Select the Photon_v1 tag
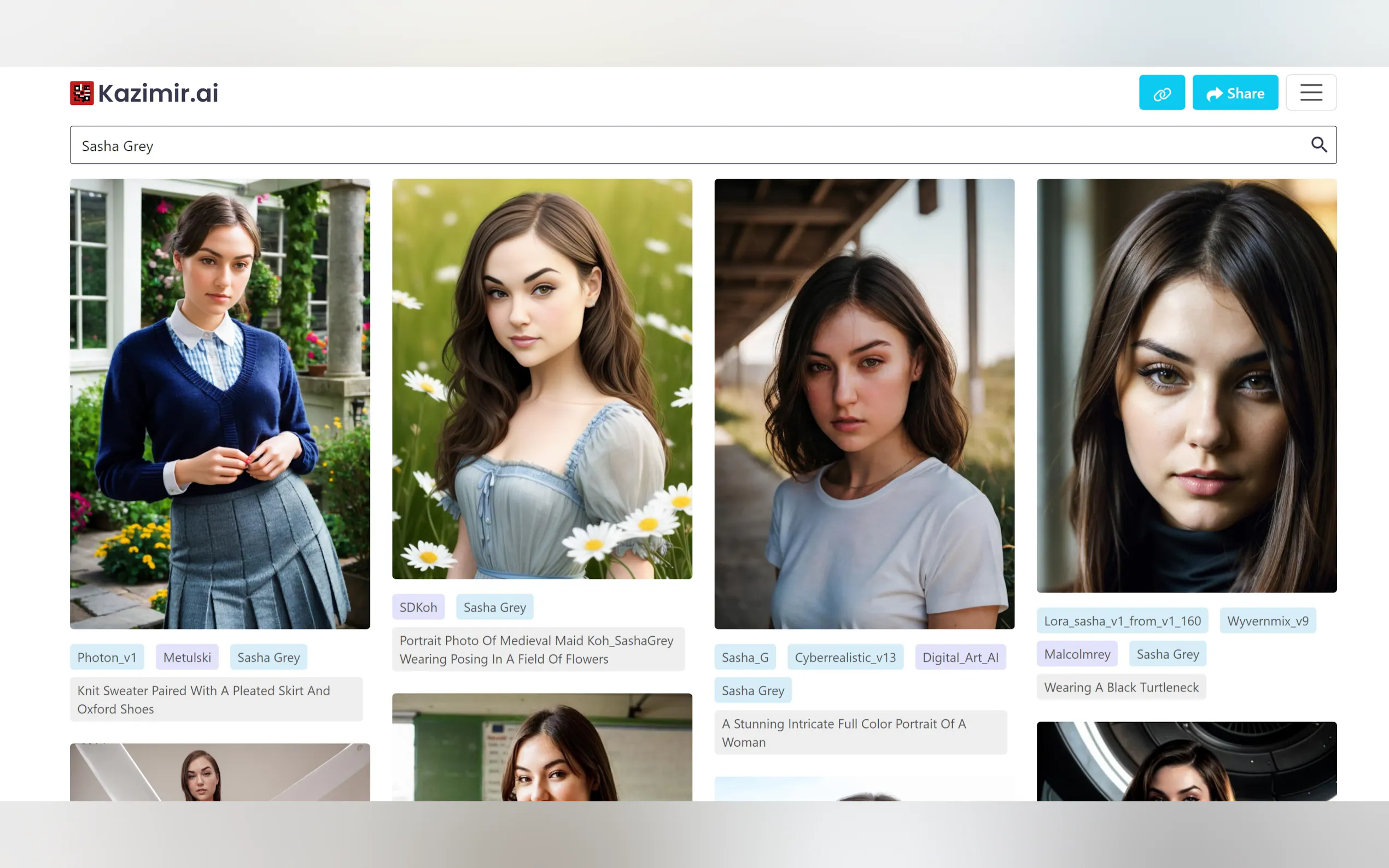The width and height of the screenshot is (1389, 868). [107, 658]
